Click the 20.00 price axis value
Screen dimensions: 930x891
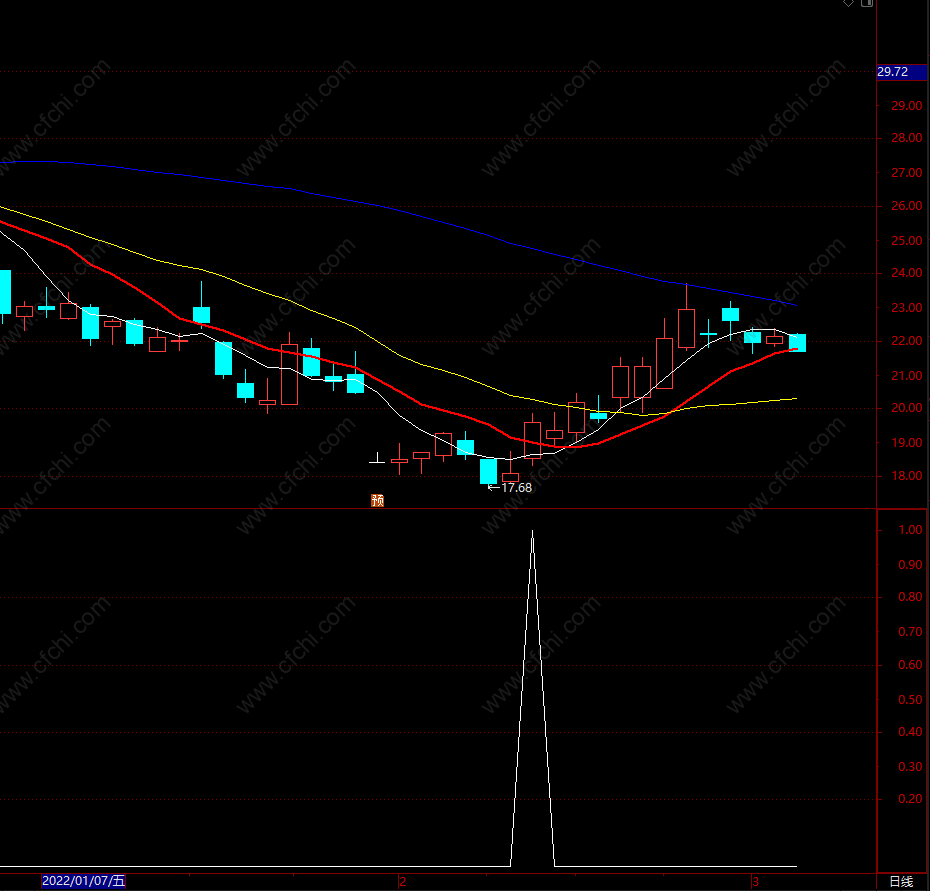tap(906, 408)
